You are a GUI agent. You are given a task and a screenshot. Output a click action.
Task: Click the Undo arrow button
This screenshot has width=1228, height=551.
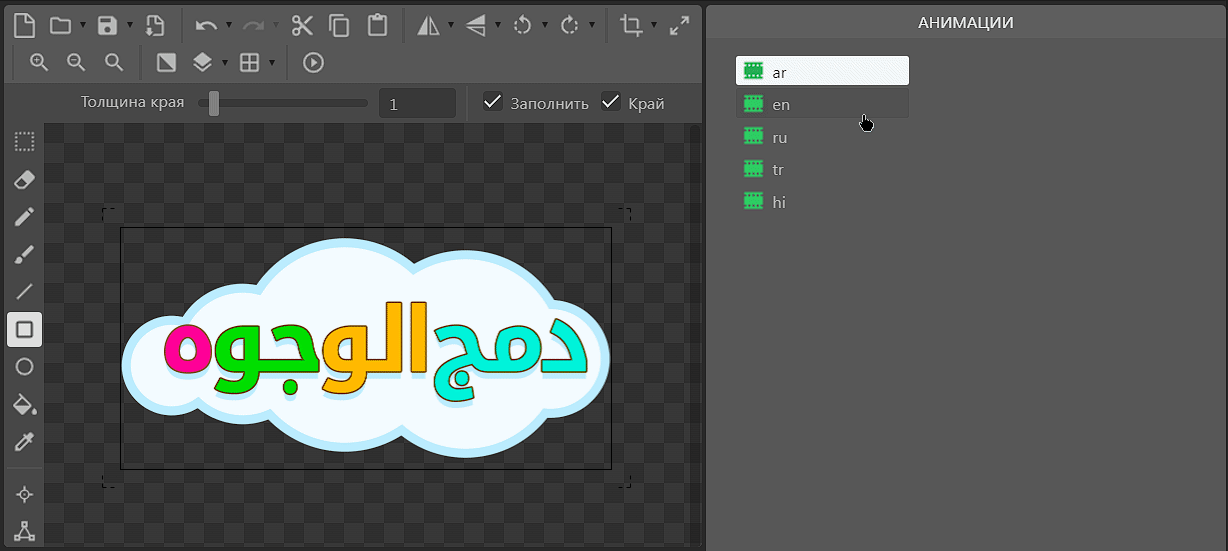tap(205, 26)
